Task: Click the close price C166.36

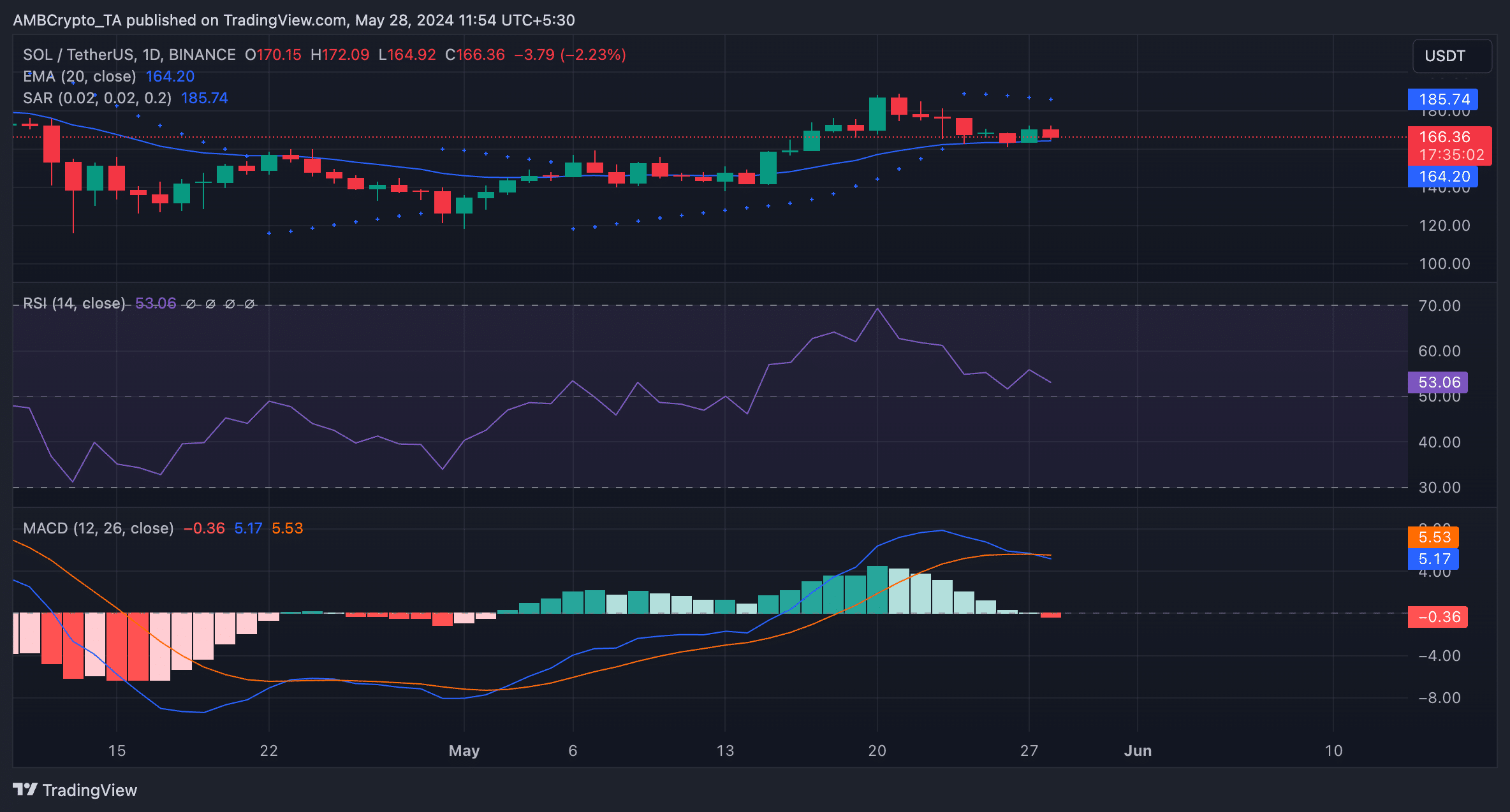Action: click(x=475, y=55)
